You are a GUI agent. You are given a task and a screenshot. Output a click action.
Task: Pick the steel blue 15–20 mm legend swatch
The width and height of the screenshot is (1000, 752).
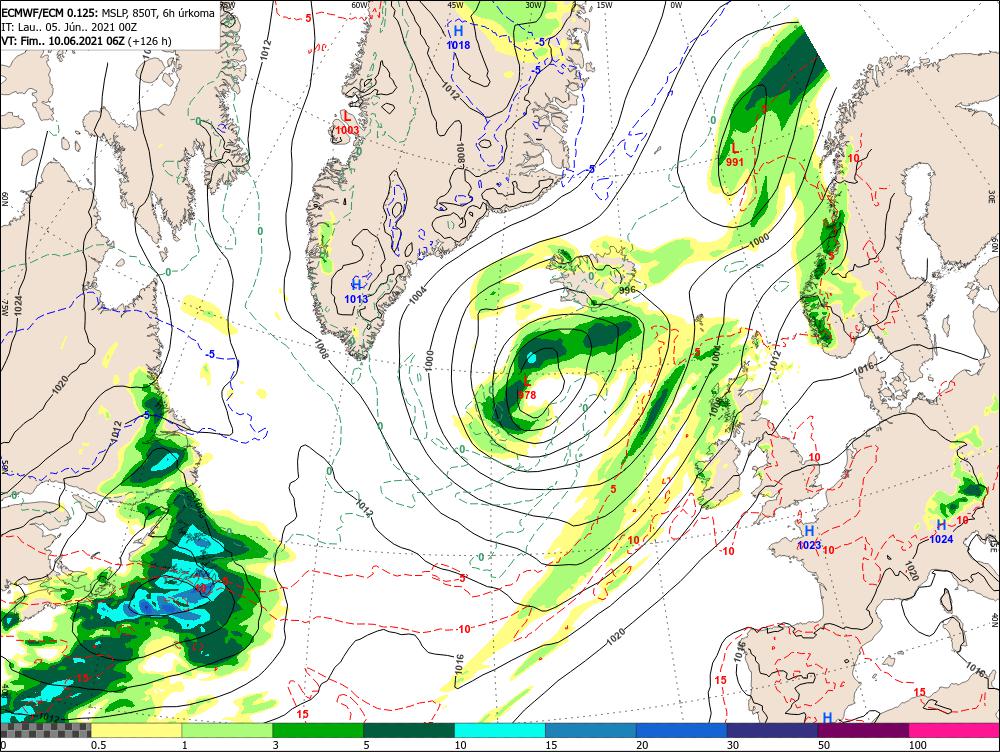591,730
